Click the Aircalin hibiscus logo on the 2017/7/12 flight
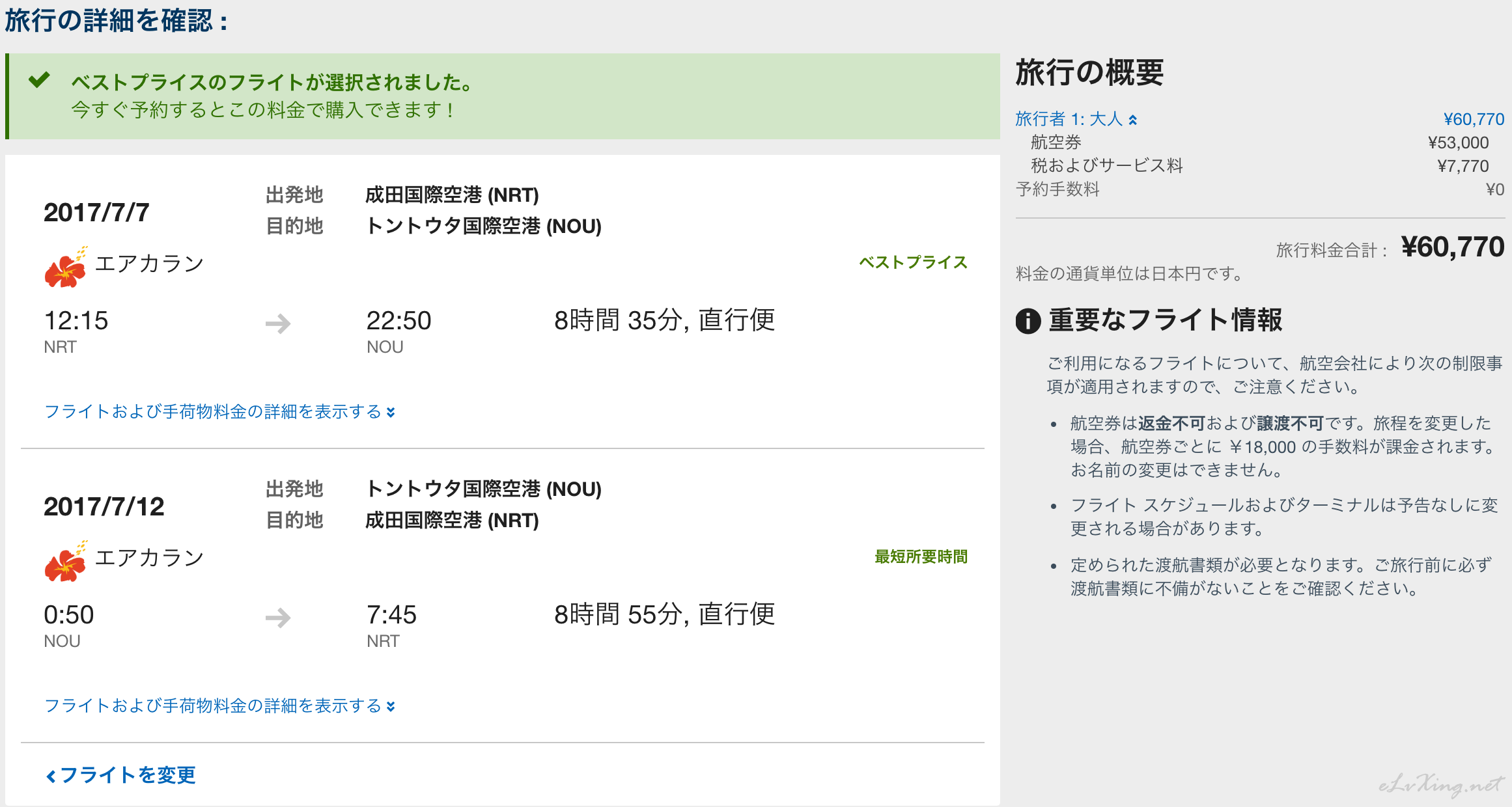The height and width of the screenshot is (807, 1512). coord(65,562)
